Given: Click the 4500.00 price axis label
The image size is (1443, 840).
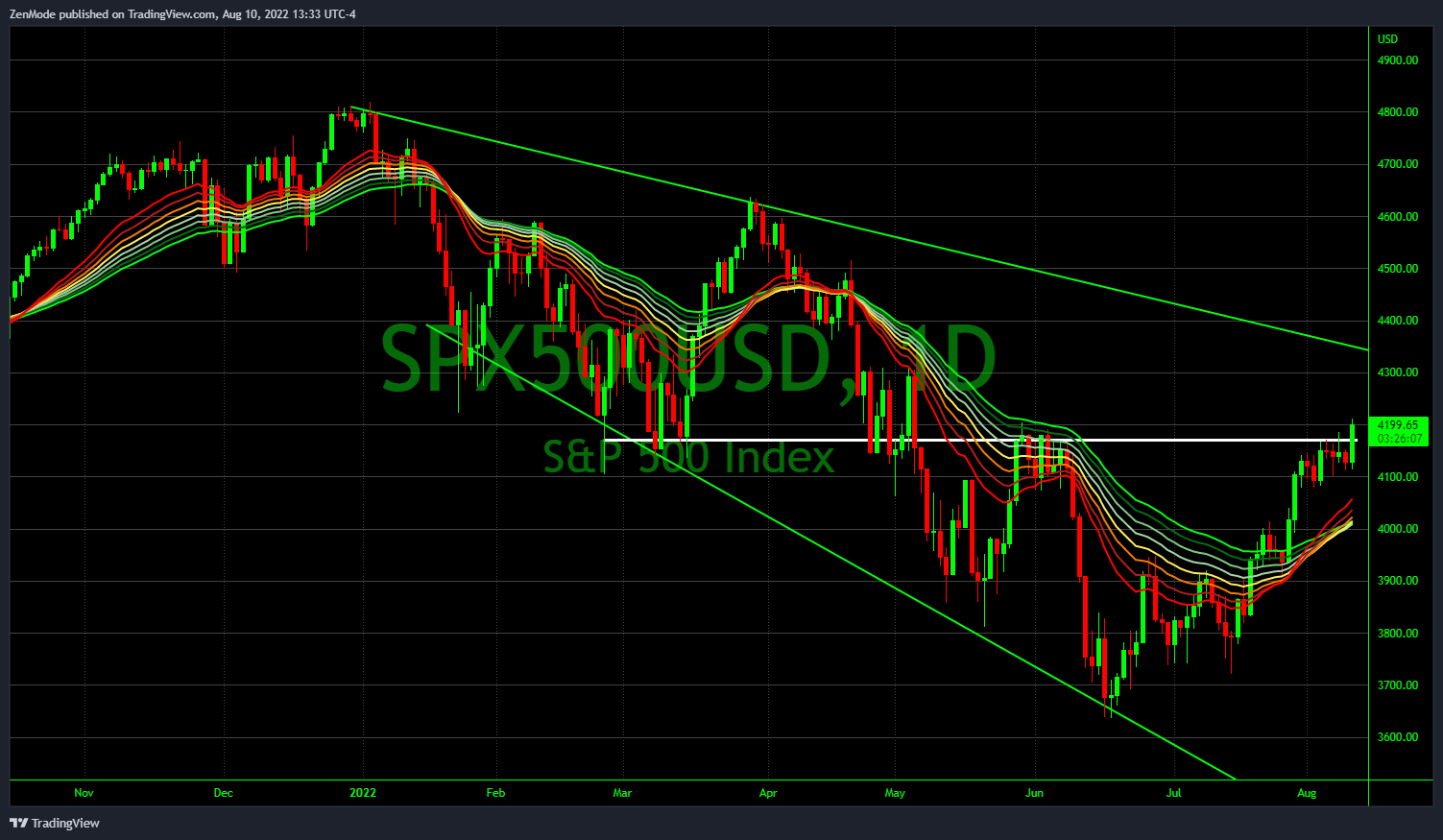Looking at the screenshot, I should click(1398, 269).
